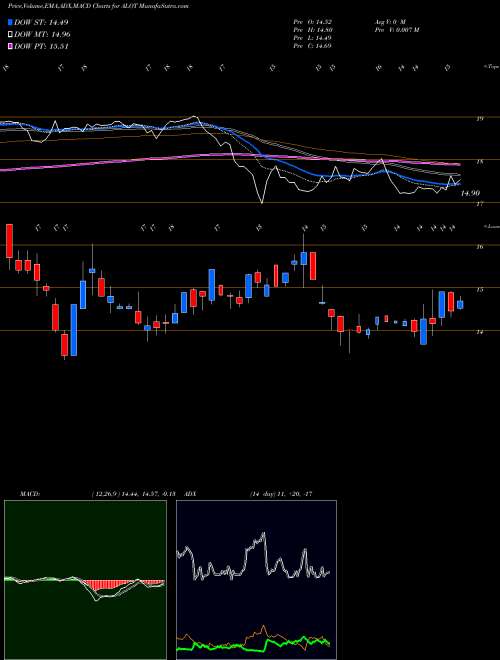The height and width of the screenshot is (660, 500).
Task: Click the tall blue candle near chart's left low
Action: click(74, 330)
